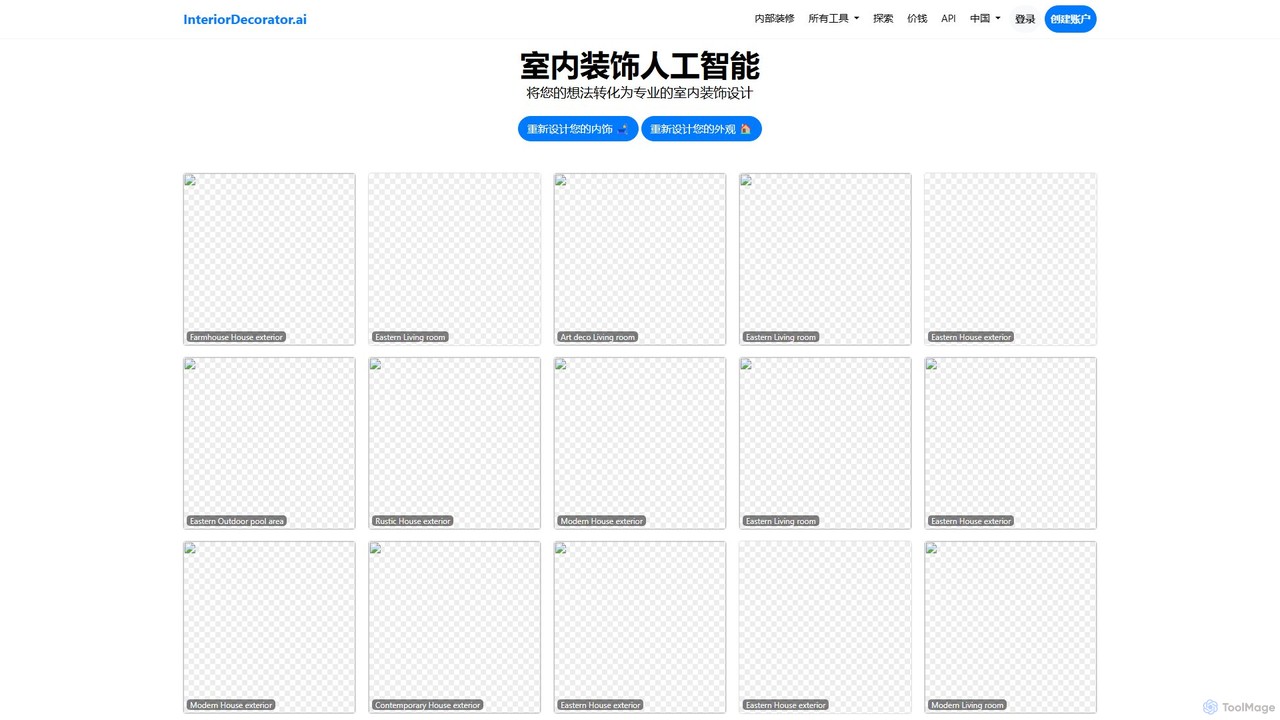
Task: Click the subtitle 将您的想法转化为专业的室内装饰设计
Action: [x=640, y=93]
